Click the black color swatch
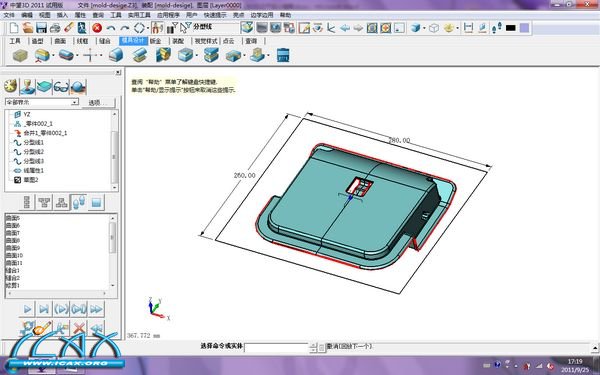The width and height of the screenshot is (600, 375). [511, 28]
